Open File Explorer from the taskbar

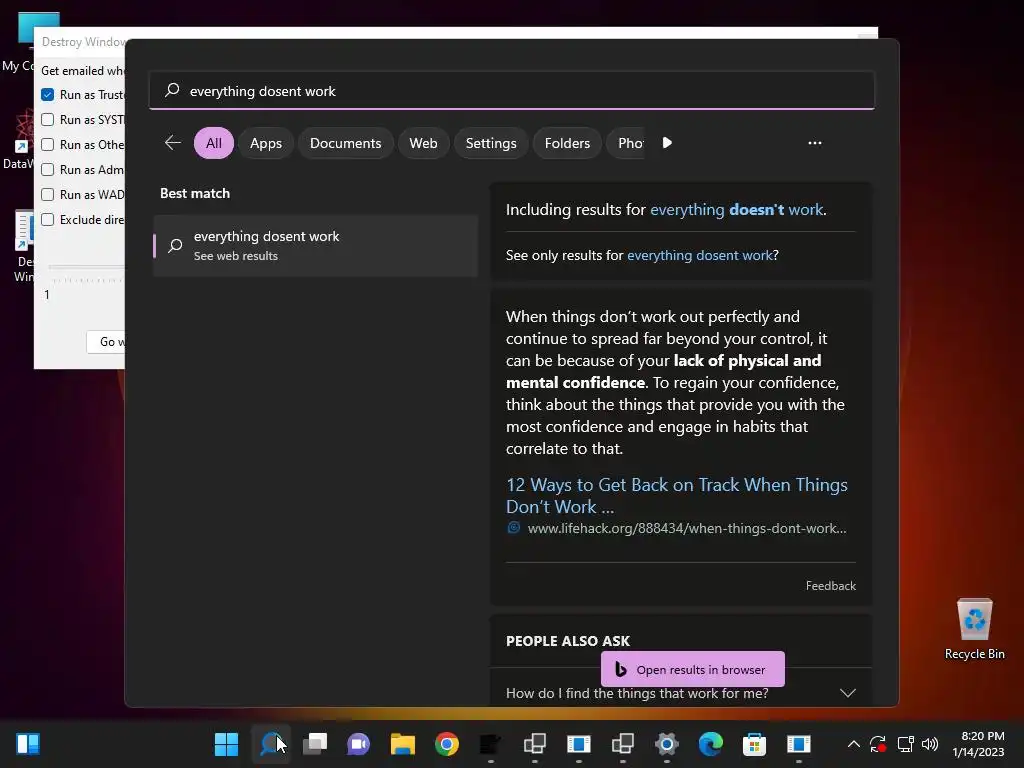pyautogui.click(x=403, y=744)
